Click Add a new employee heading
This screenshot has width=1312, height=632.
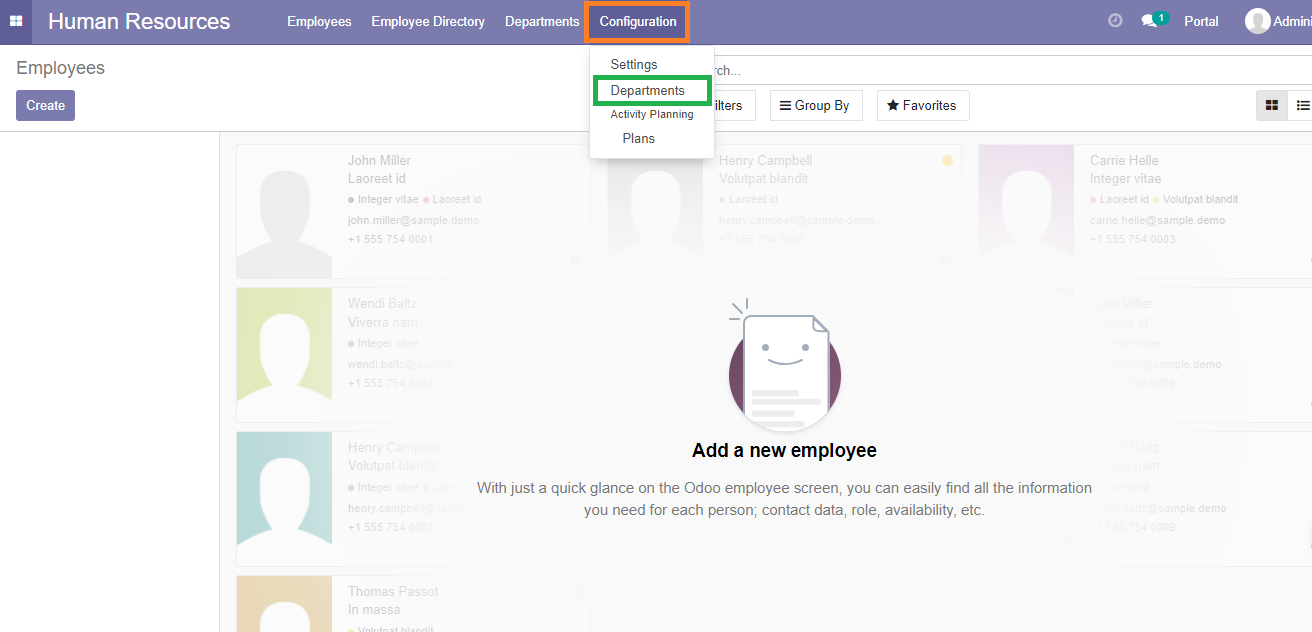784,450
